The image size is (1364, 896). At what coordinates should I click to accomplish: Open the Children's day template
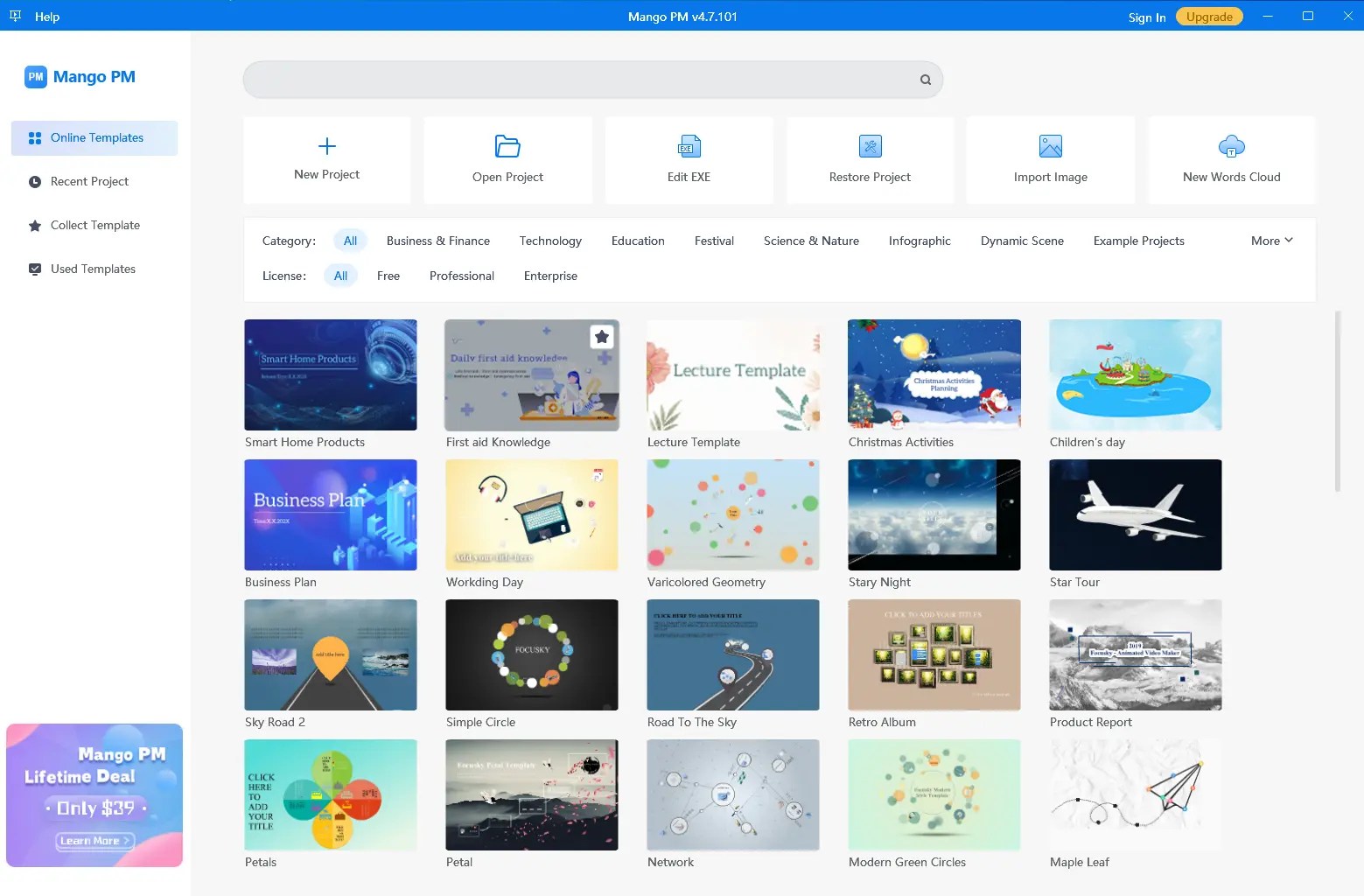pyautogui.click(x=1136, y=374)
